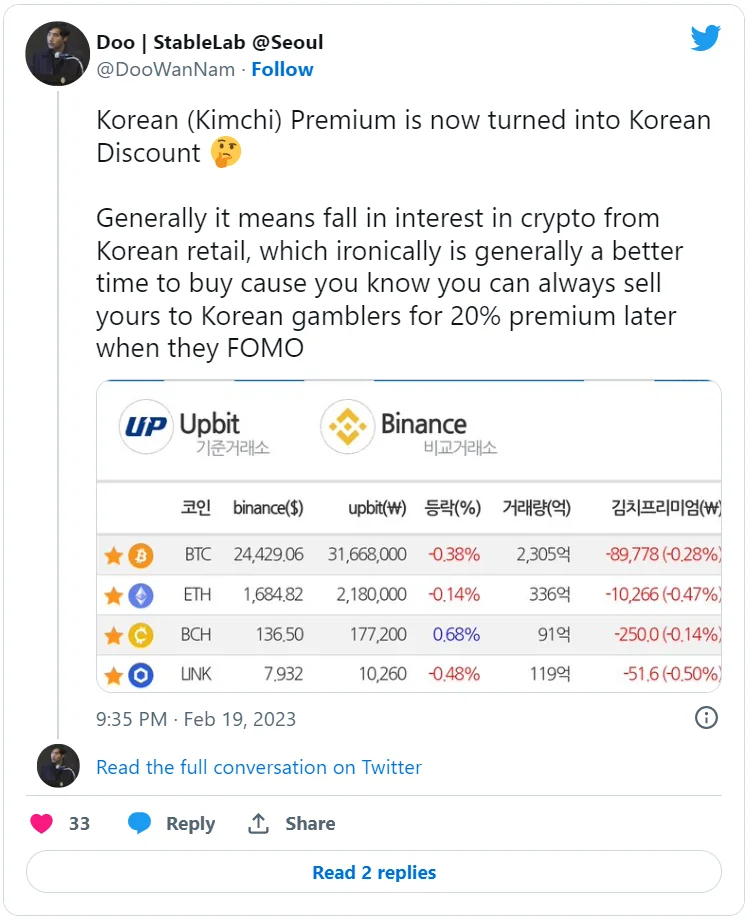
Task: Click the Read 2 replies button
Action: click(374, 872)
